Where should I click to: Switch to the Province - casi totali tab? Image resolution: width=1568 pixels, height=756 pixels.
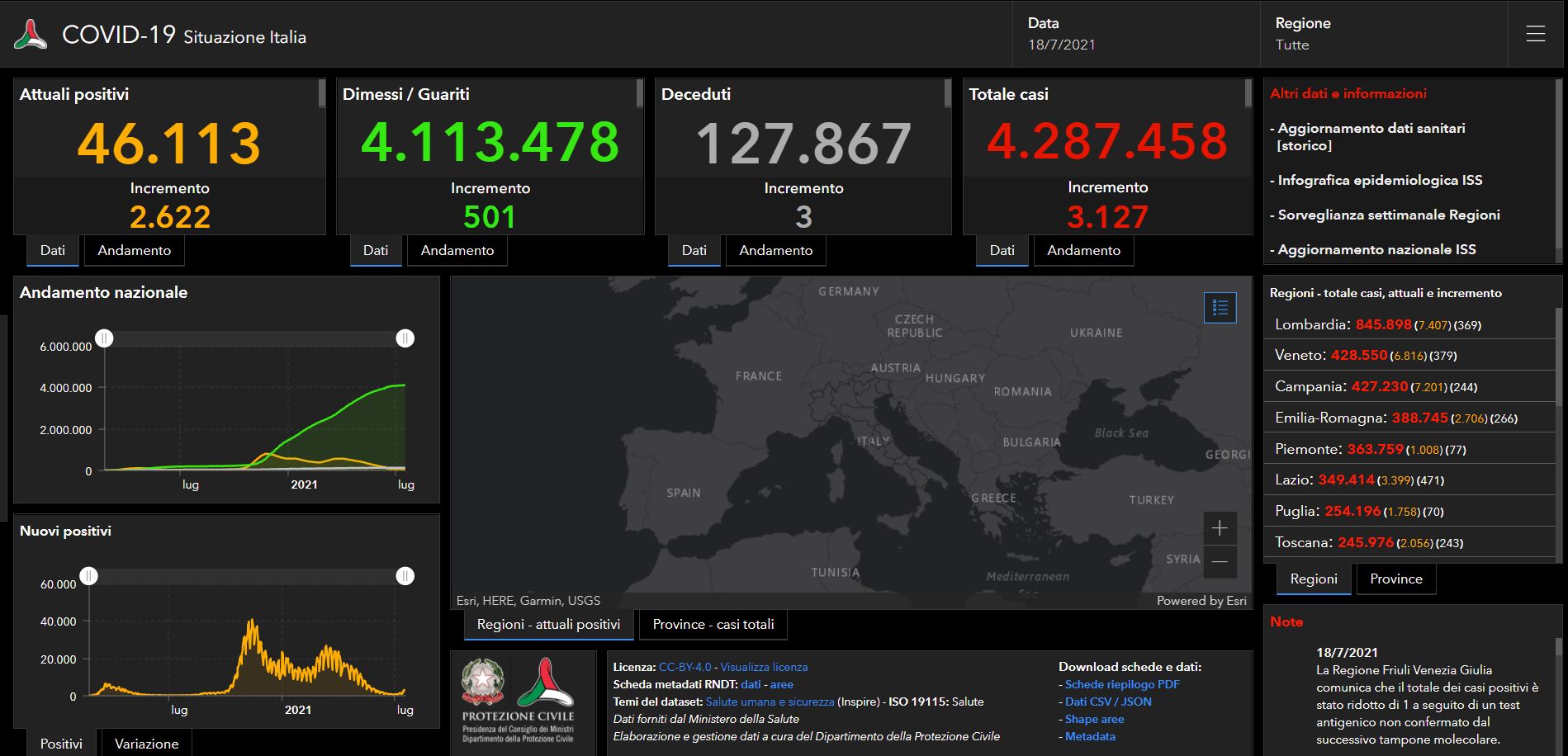coord(713,625)
